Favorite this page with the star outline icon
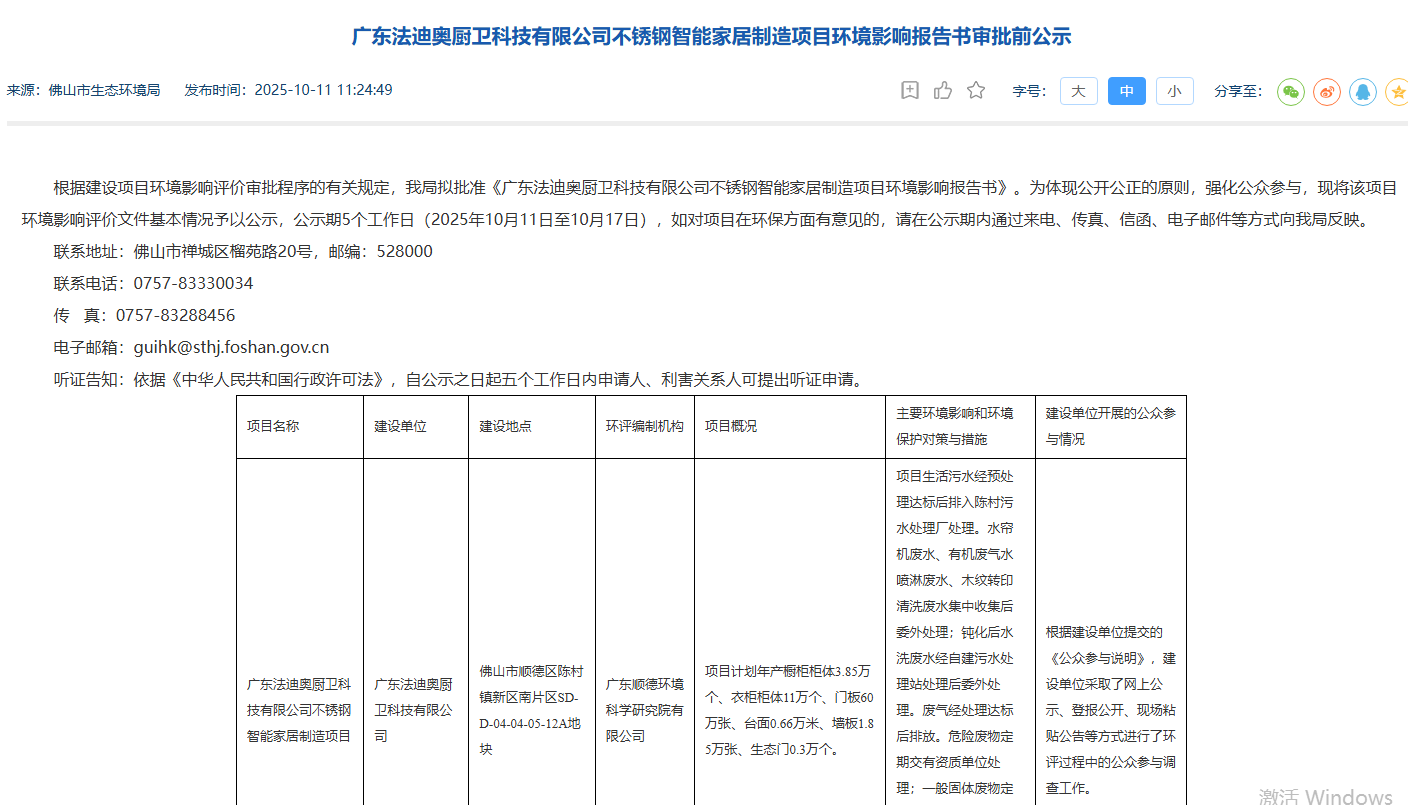1408x805 pixels. click(x=976, y=91)
